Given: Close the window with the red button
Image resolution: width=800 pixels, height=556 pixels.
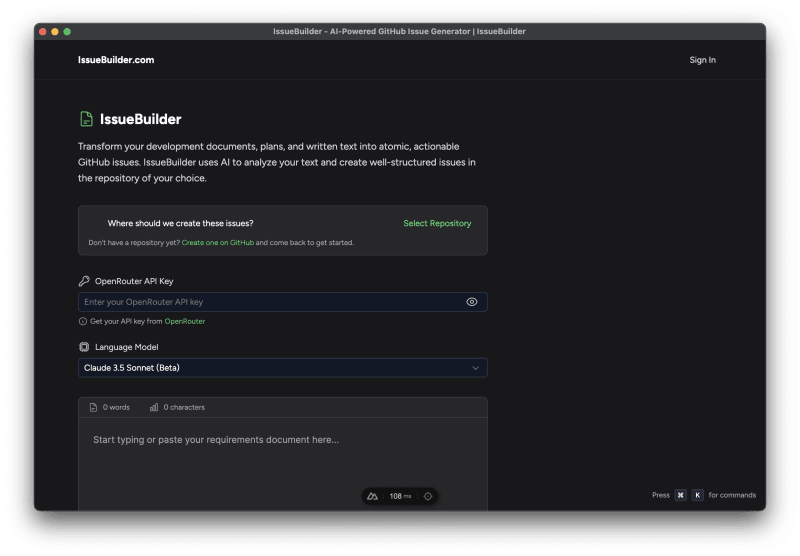Looking at the screenshot, I should (x=43, y=32).
